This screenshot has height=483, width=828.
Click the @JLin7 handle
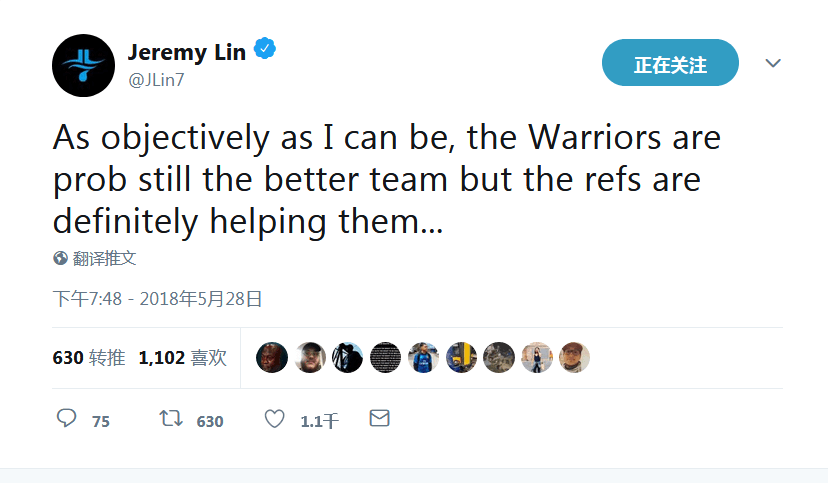point(155,78)
